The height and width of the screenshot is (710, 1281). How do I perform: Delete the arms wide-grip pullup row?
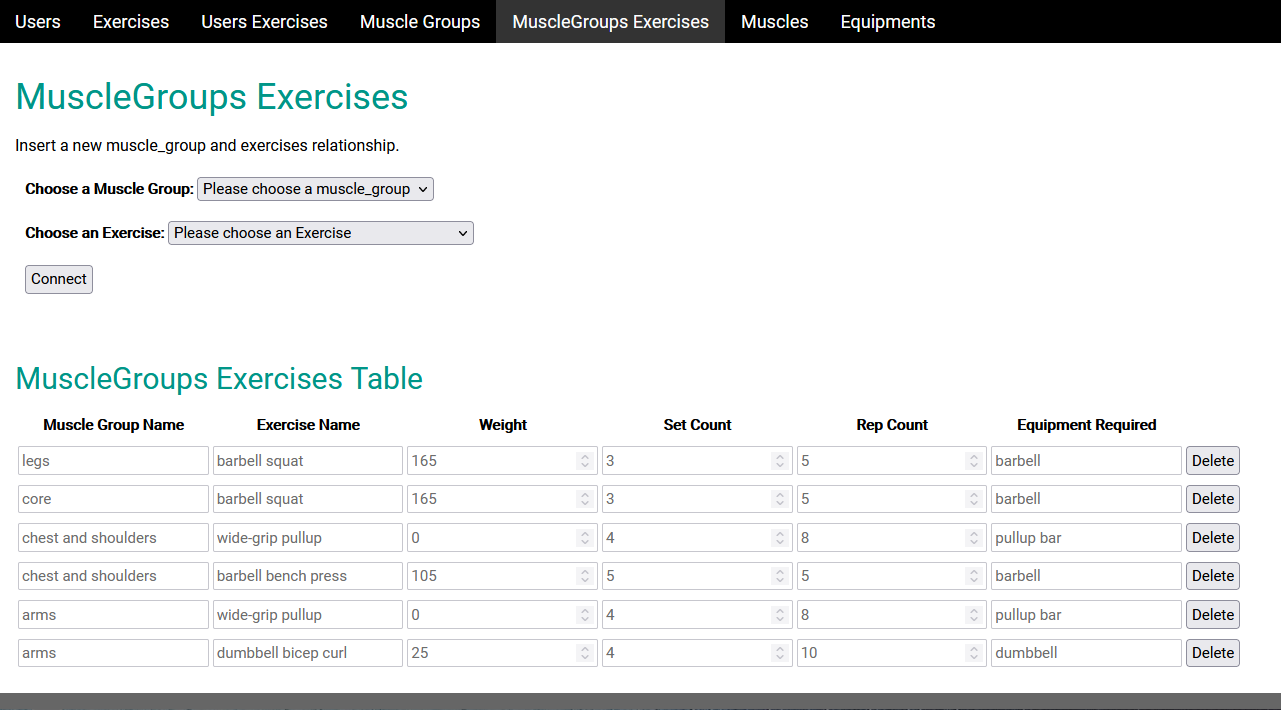(x=1213, y=615)
